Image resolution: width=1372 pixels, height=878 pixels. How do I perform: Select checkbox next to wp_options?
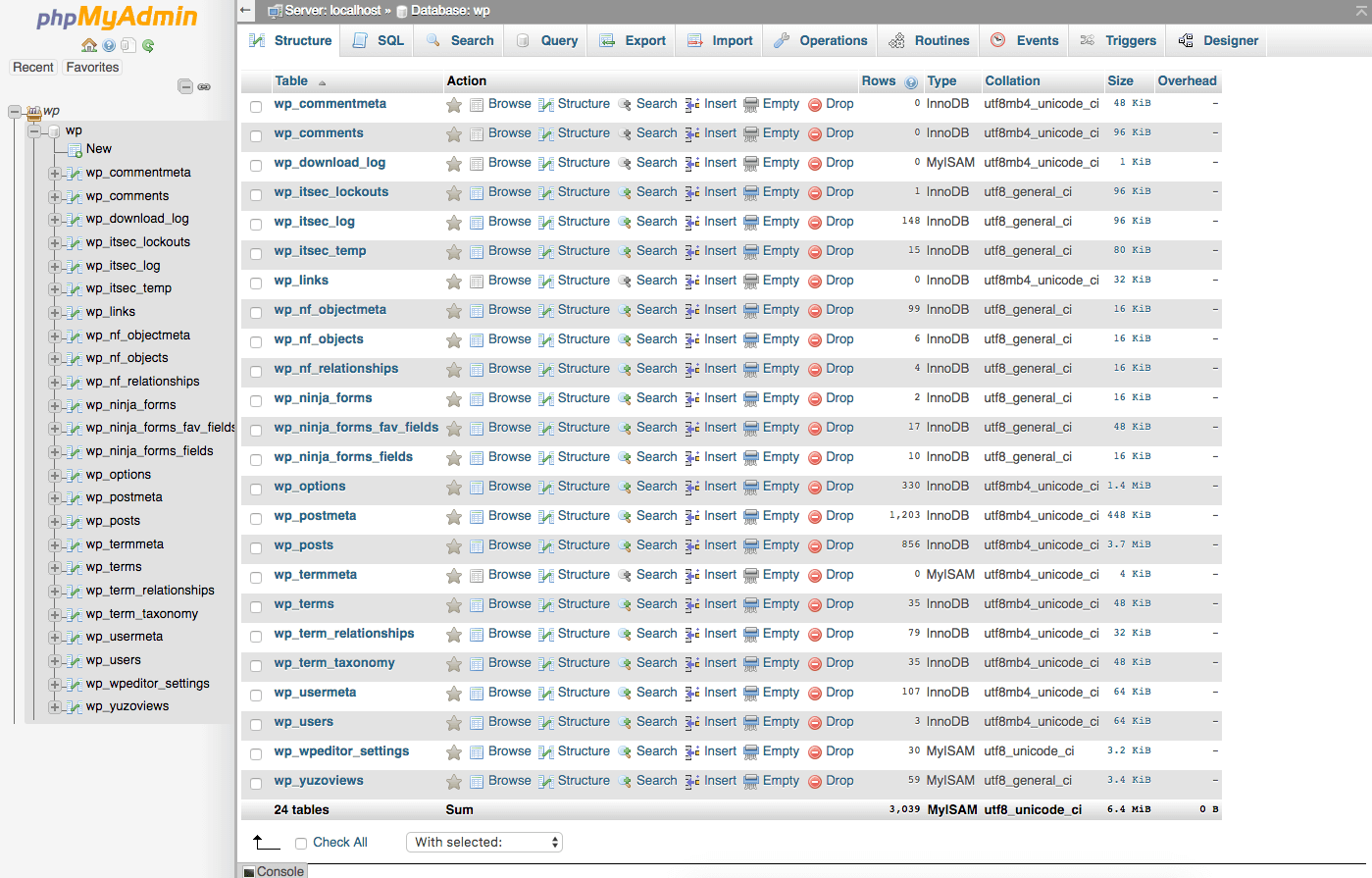coord(256,489)
